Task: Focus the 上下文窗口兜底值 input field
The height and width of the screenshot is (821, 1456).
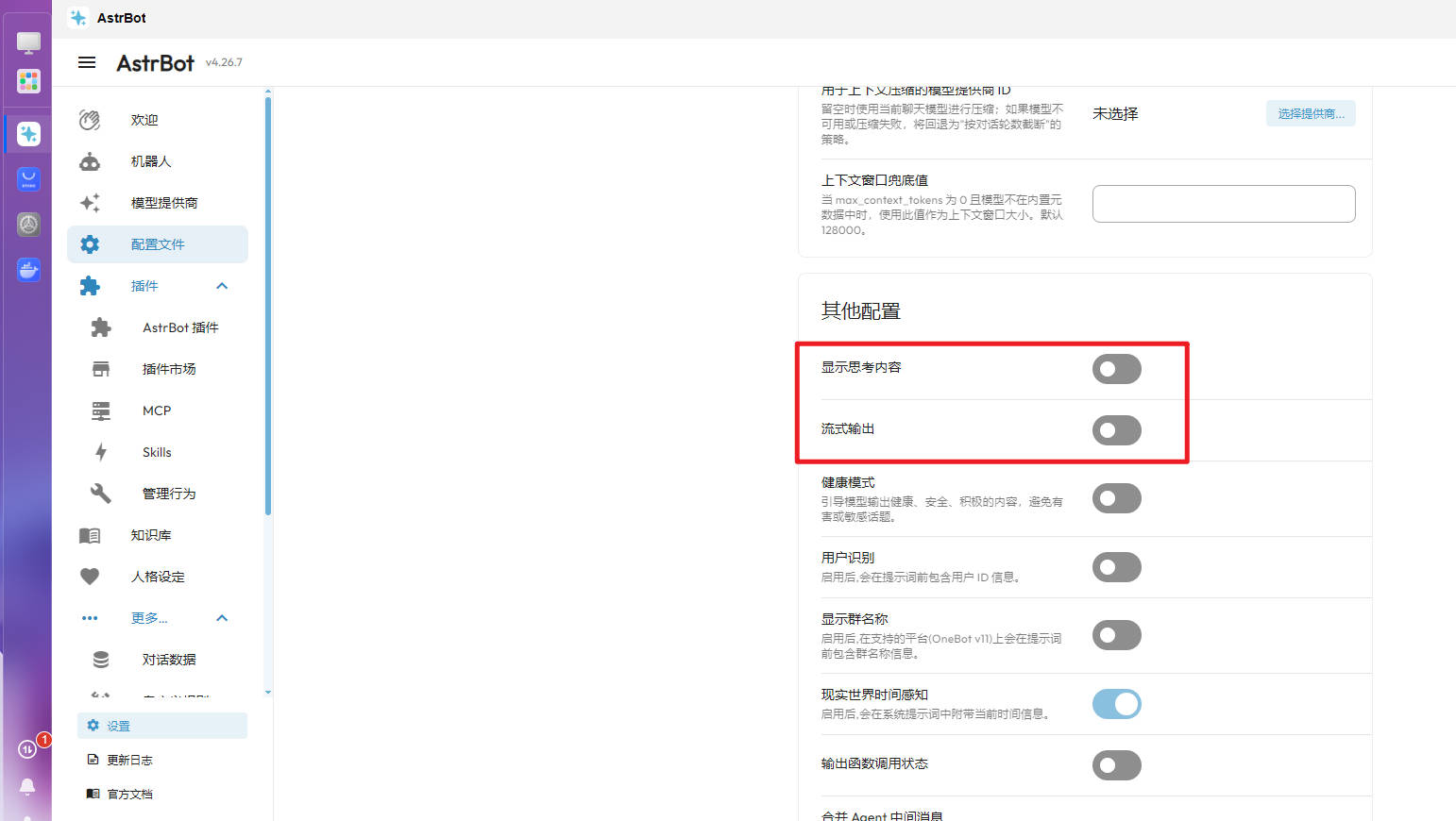Action: point(1224,204)
